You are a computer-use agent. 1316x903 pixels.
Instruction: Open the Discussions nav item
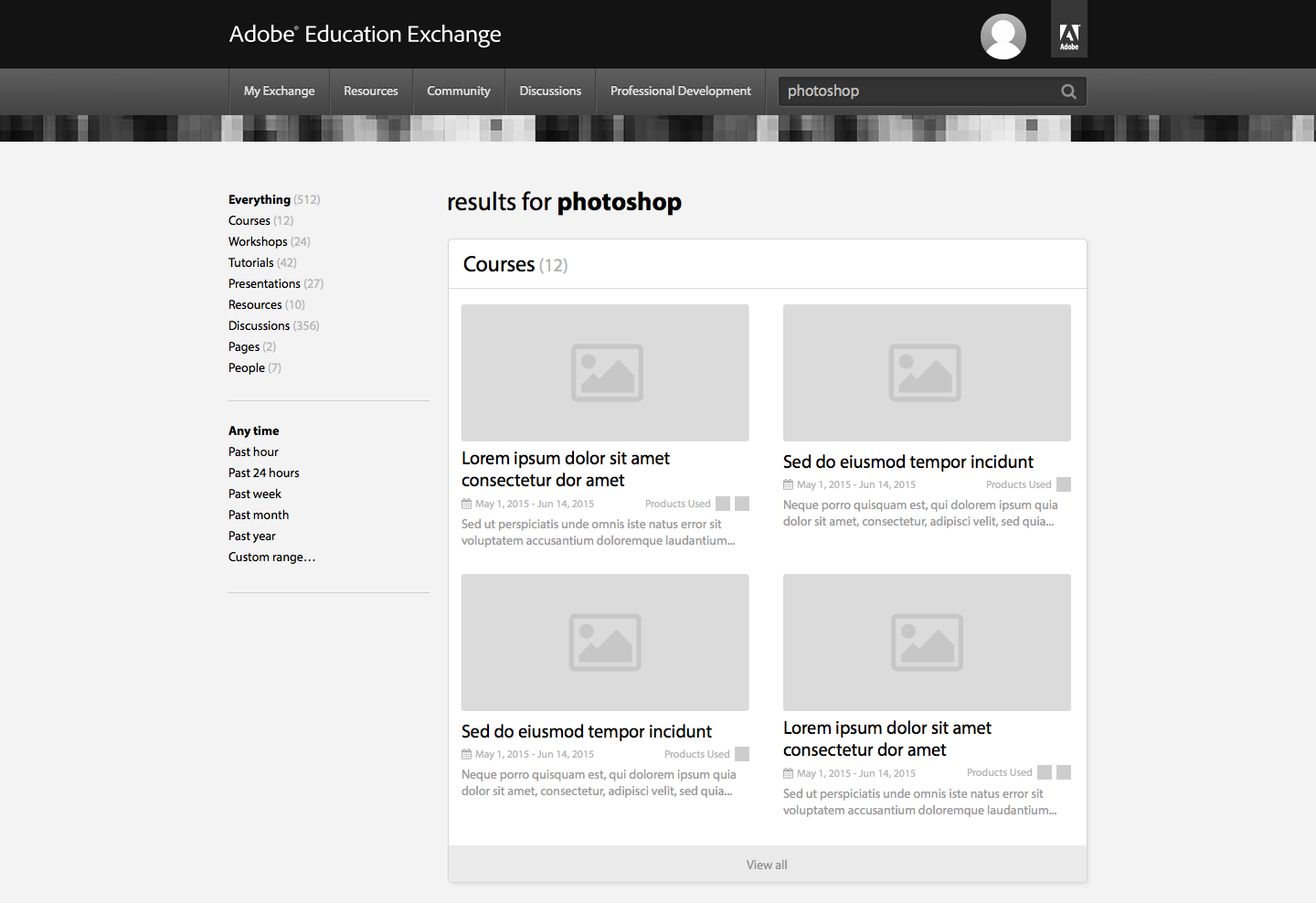(550, 91)
